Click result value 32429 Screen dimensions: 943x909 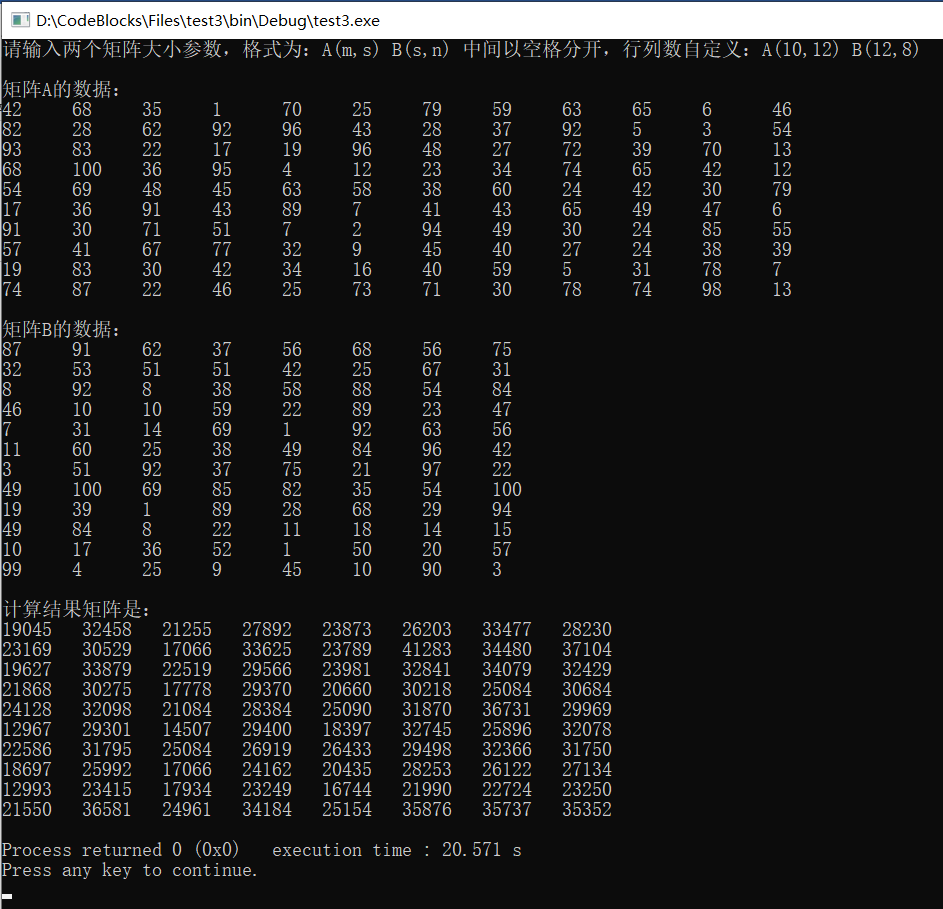click(586, 670)
